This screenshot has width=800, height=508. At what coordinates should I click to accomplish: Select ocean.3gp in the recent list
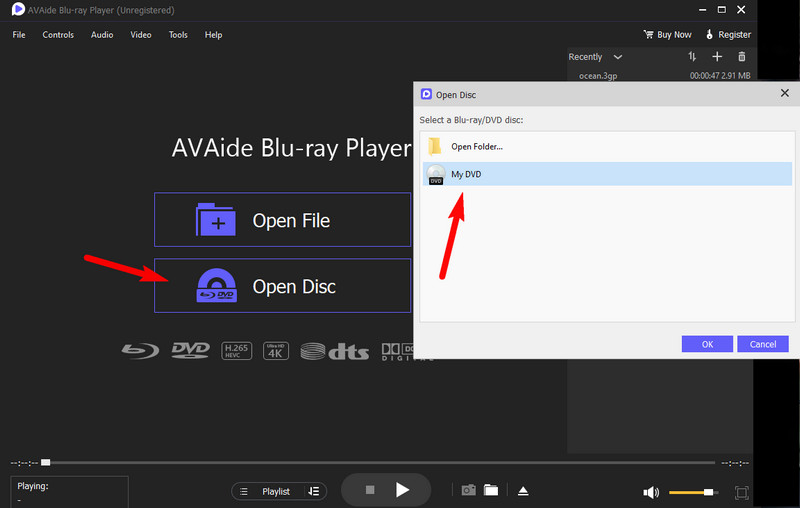coord(664,75)
